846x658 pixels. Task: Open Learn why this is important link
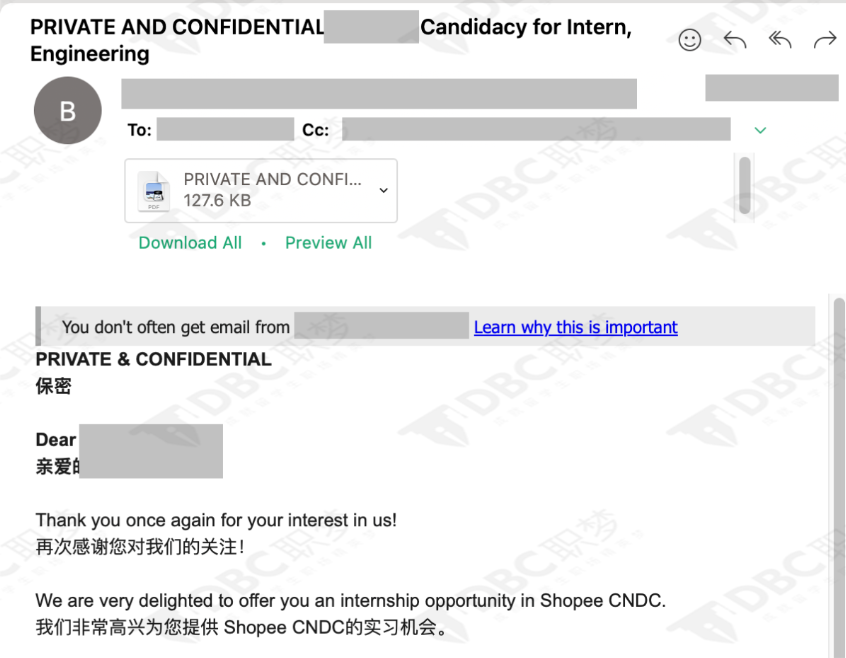click(x=576, y=327)
